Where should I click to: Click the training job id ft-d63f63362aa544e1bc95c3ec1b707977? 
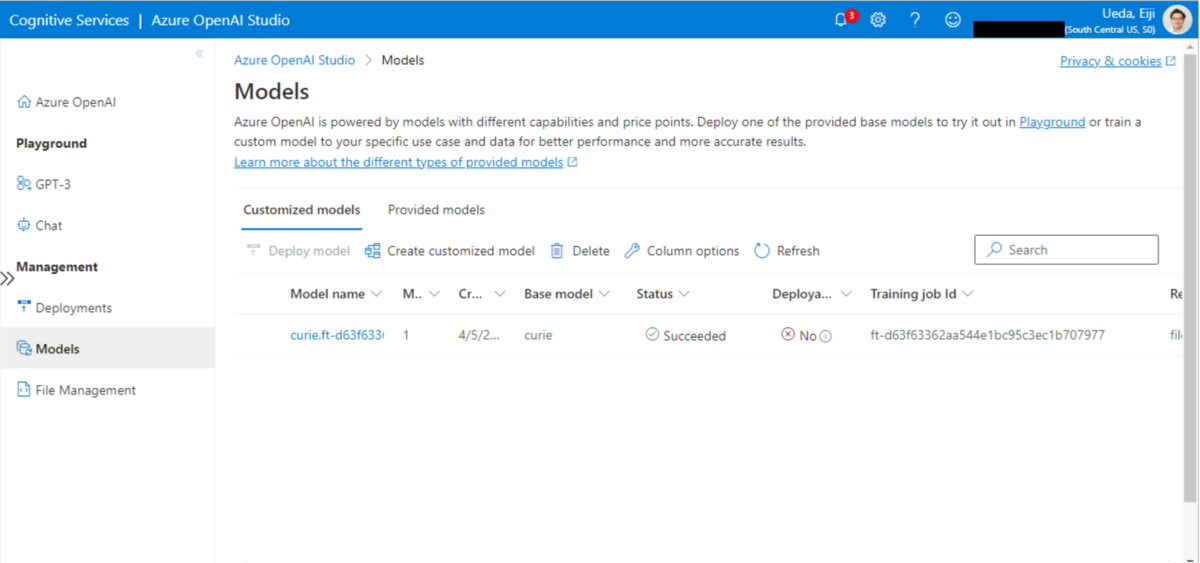pyautogui.click(x=987, y=335)
